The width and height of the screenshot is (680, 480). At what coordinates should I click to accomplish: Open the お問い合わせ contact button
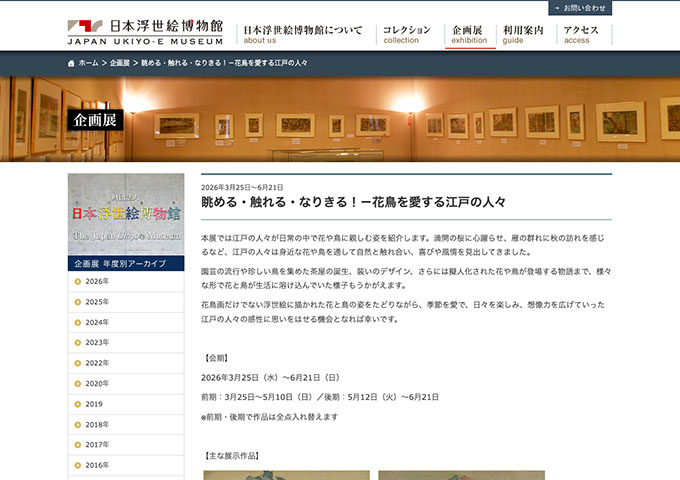pyautogui.click(x=580, y=8)
